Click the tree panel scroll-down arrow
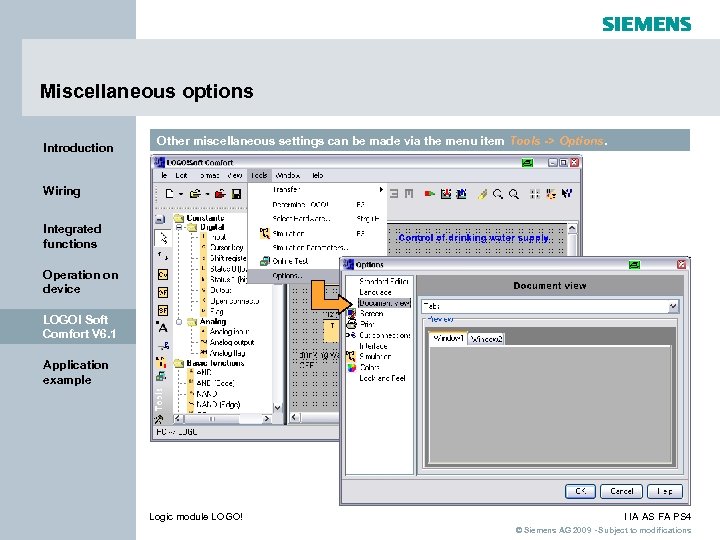 [x=277, y=407]
